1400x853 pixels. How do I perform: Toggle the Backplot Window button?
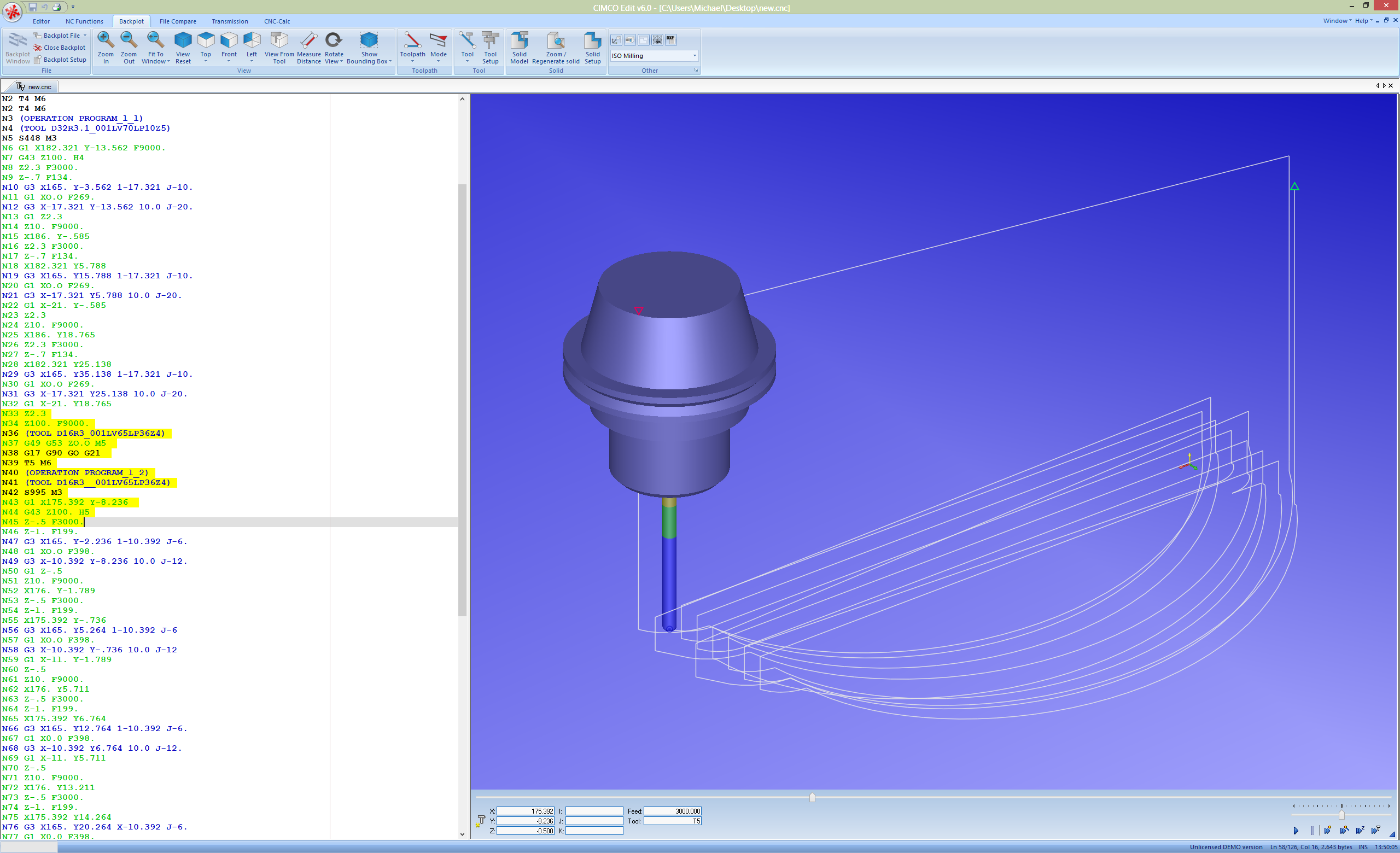point(17,48)
